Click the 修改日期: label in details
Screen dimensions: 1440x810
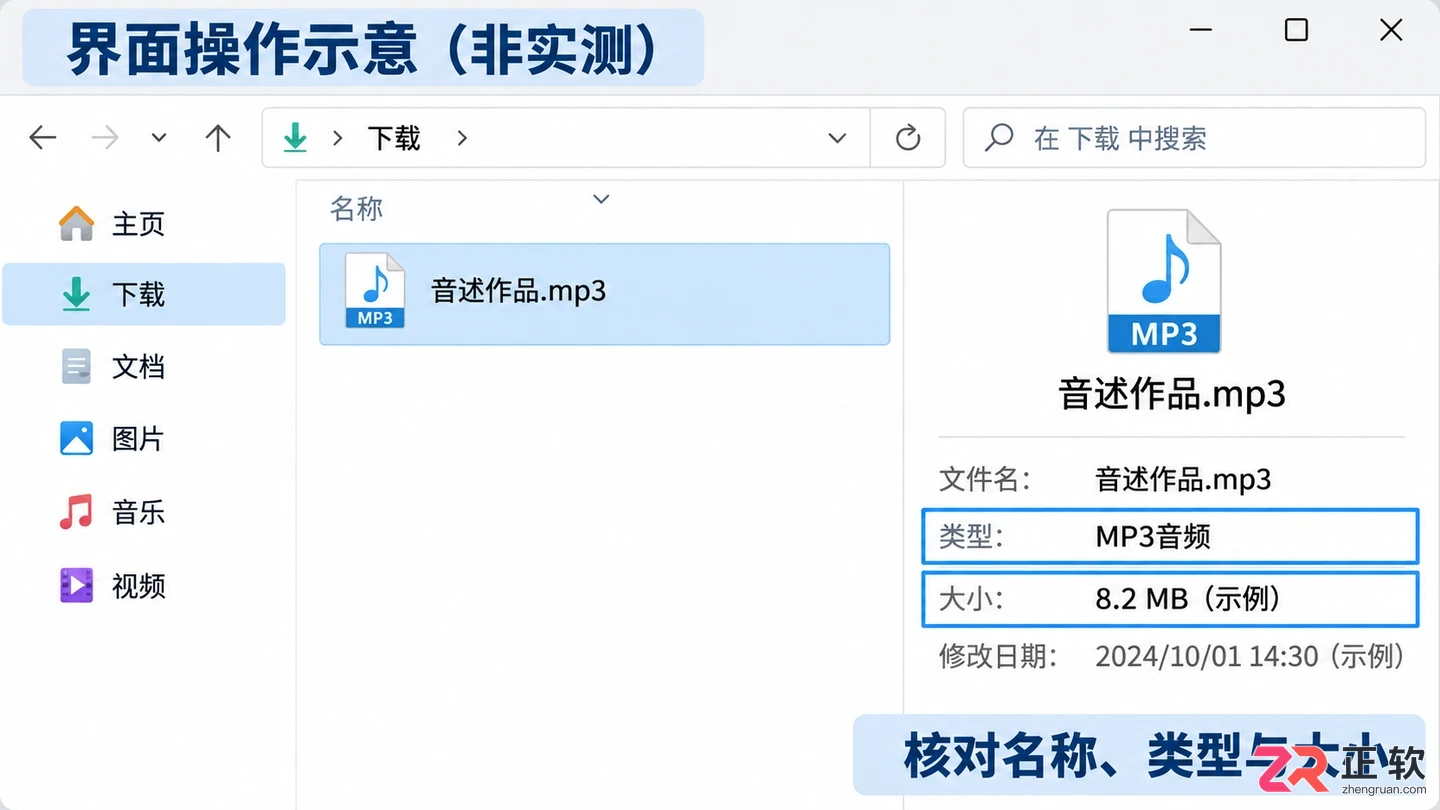(998, 656)
